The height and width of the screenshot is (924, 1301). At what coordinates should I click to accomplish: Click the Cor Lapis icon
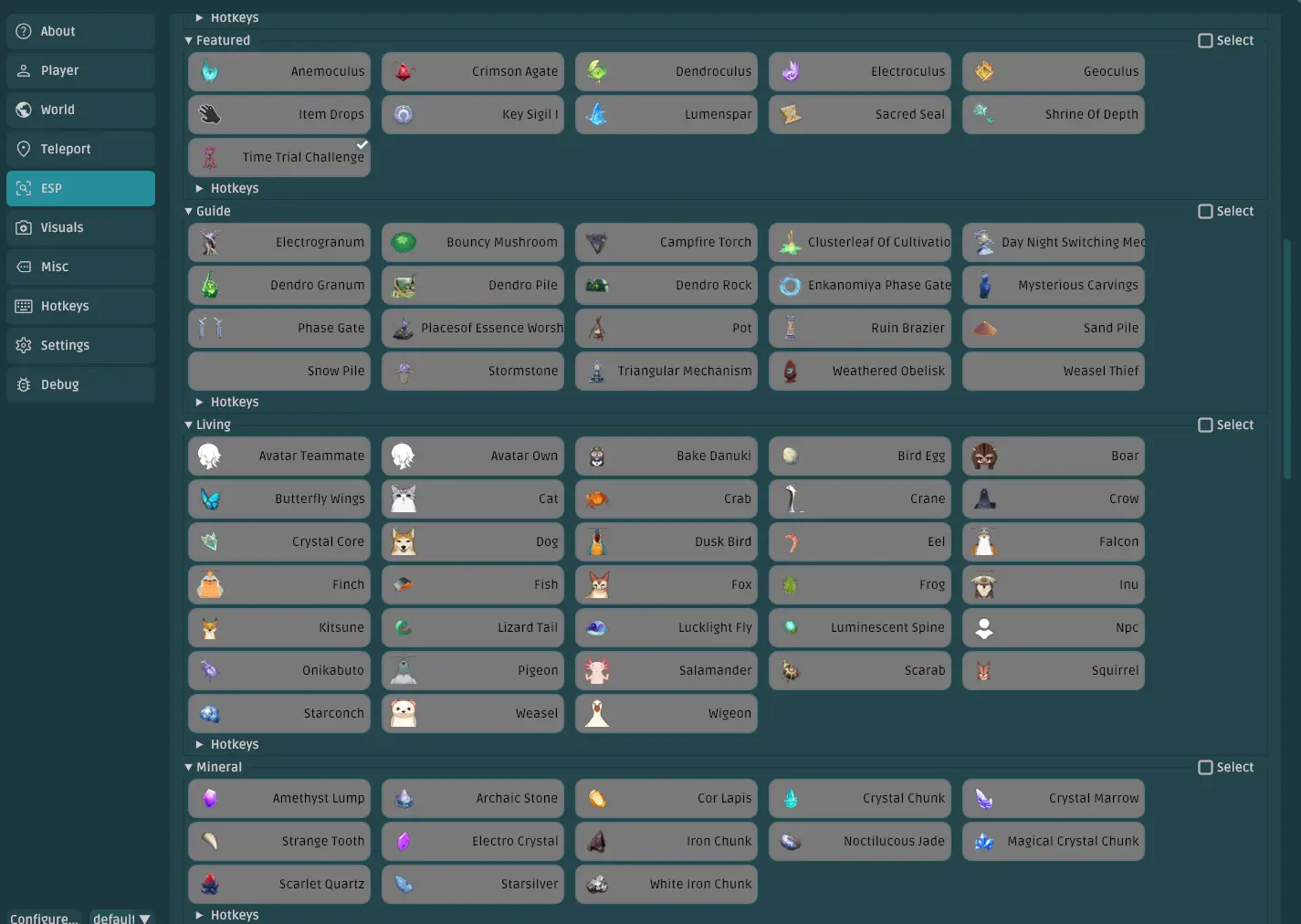click(597, 798)
